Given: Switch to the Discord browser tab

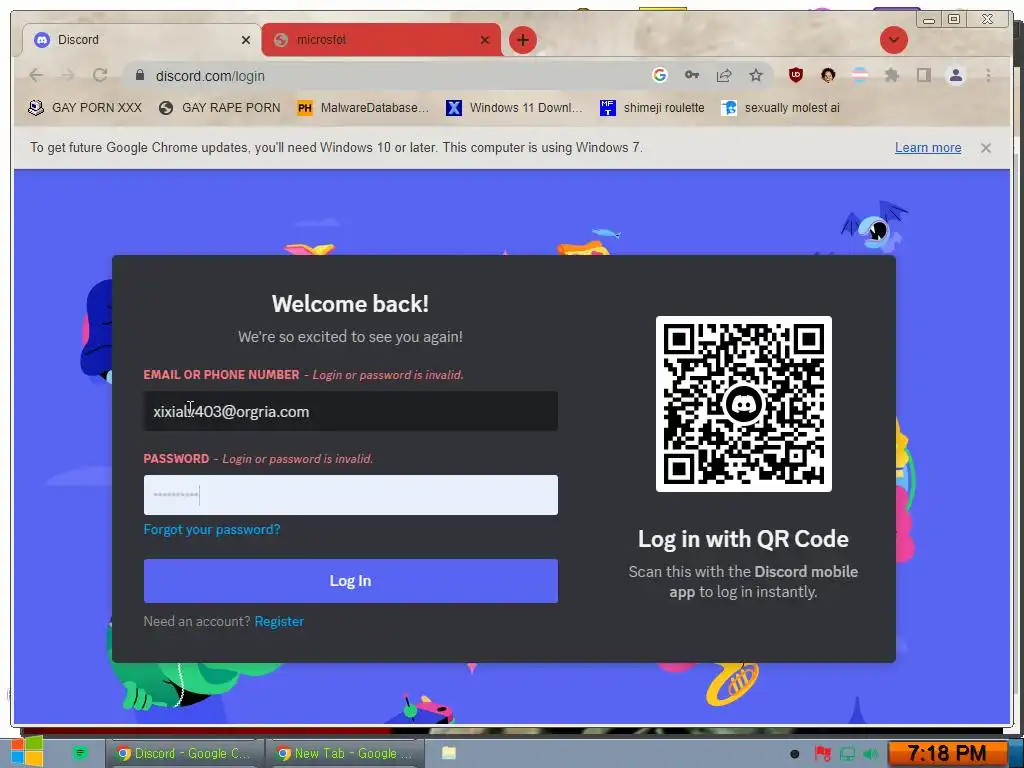Looking at the screenshot, I should [x=142, y=40].
